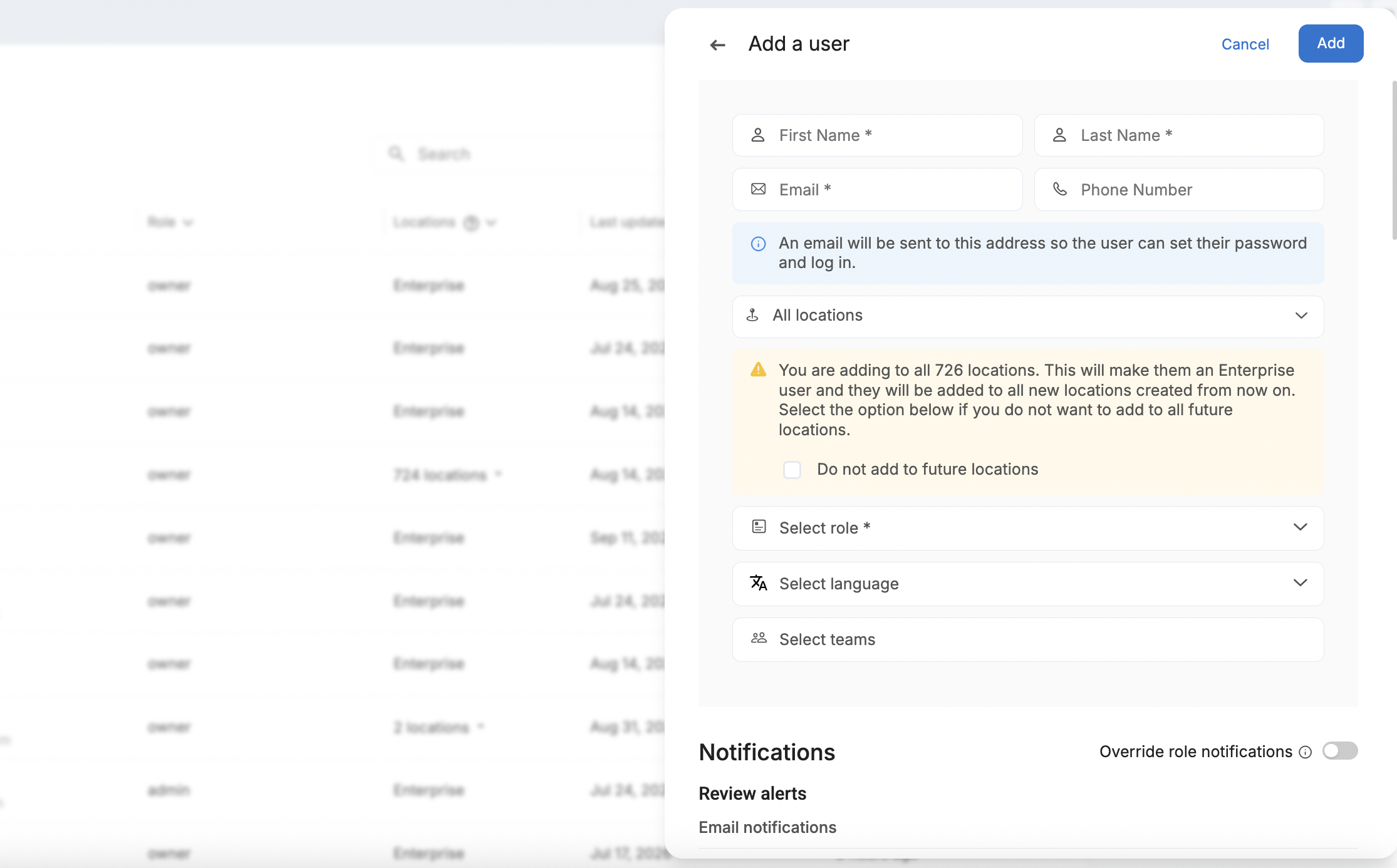Click into the Email field

coord(877,189)
